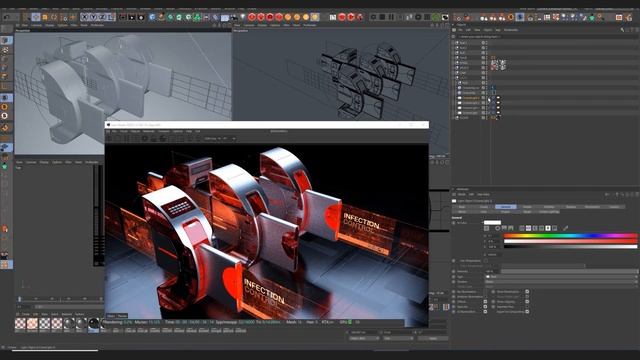
Task: Toggle the Diffuse checkbox
Action: [x=485, y=302]
